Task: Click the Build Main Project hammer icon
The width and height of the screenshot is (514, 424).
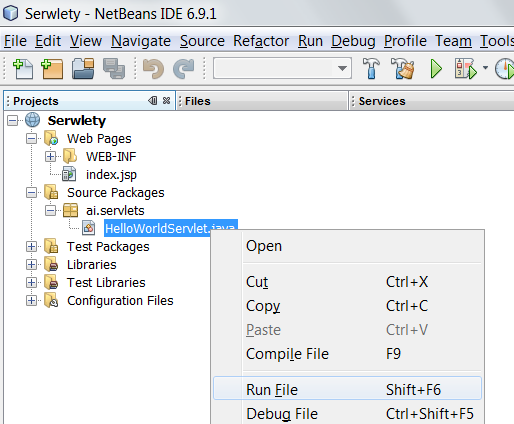Action: pyautogui.click(x=371, y=69)
